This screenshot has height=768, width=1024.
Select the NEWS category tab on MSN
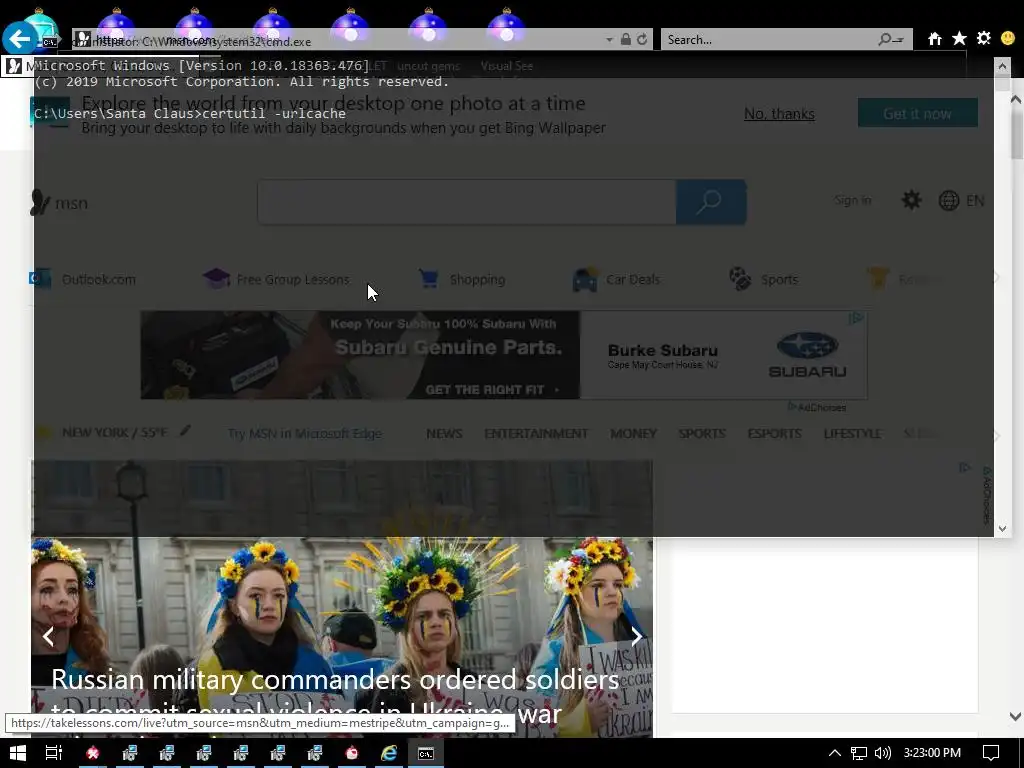(x=444, y=434)
